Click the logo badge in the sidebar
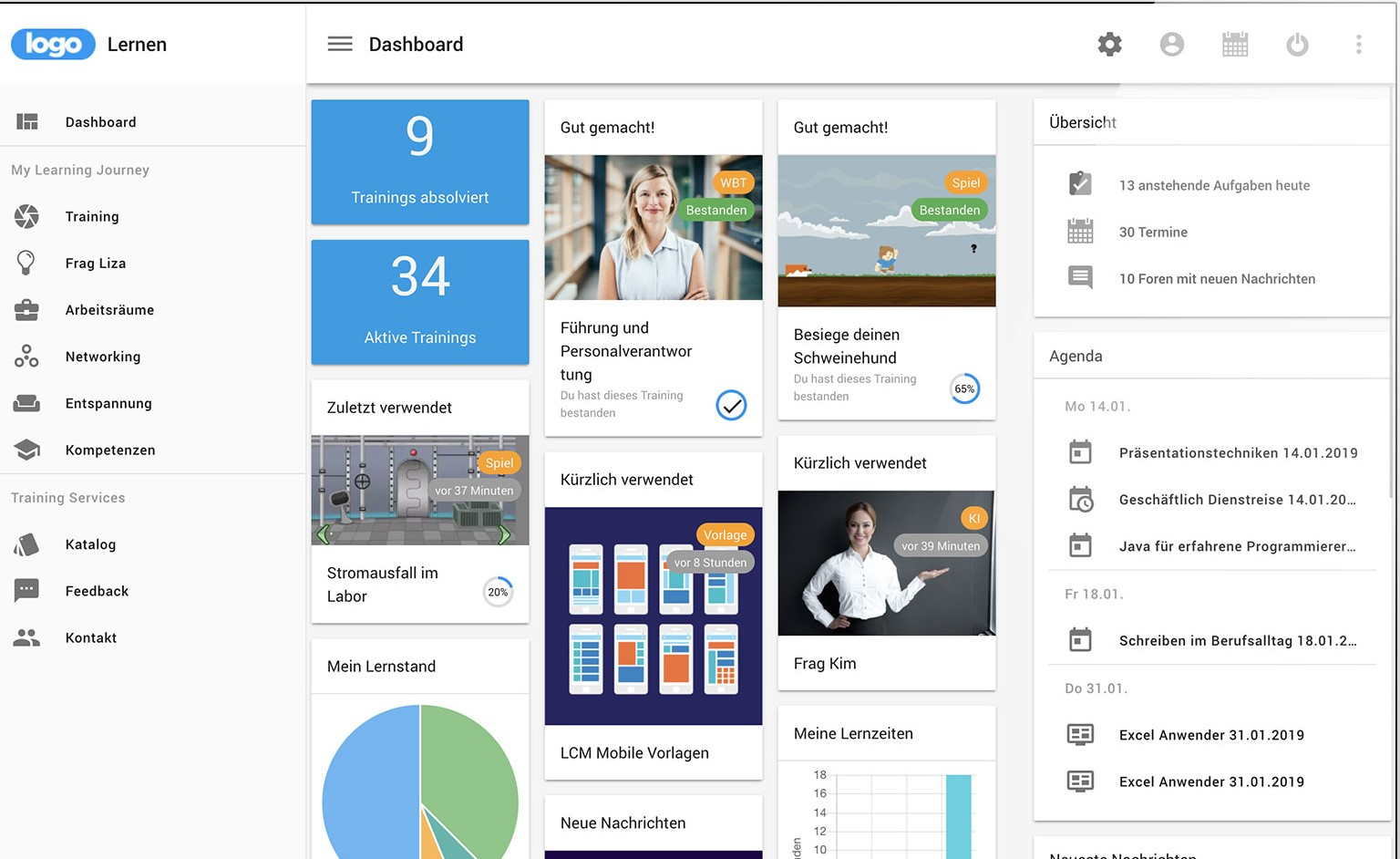Viewport: 1400px width, 859px height. pos(53,44)
